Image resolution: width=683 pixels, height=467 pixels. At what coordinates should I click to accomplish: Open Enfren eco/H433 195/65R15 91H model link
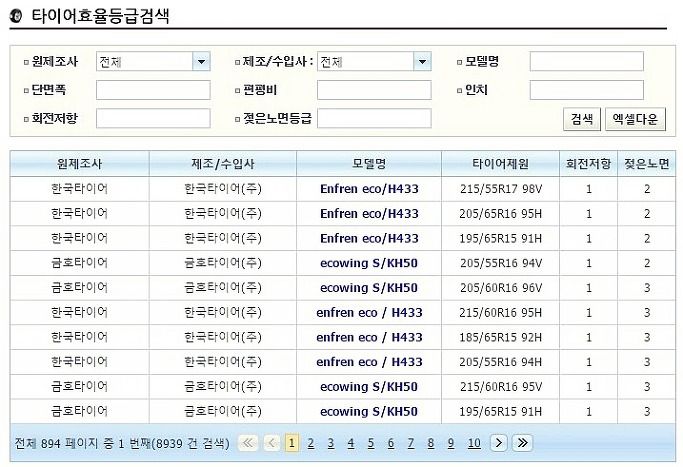click(x=369, y=239)
